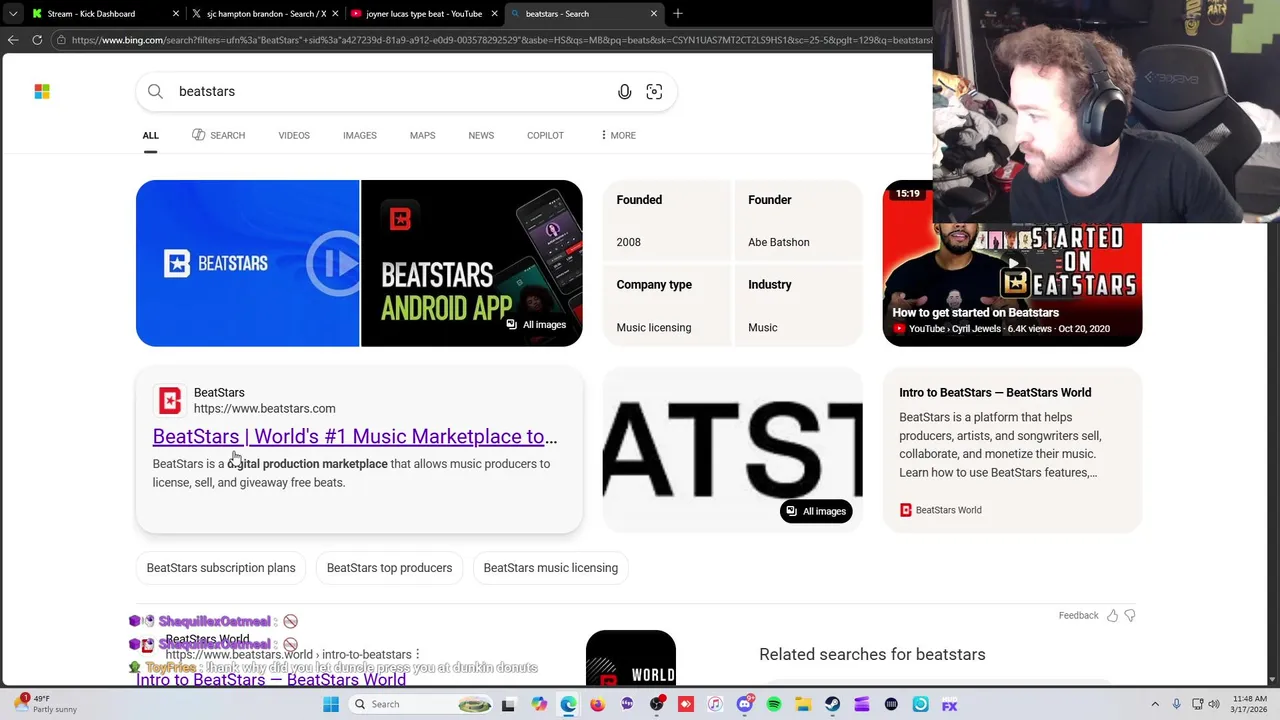The height and width of the screenshot is (720, 1280).
Task: Click All images on the Android App image
Action: tap(536, 324)
